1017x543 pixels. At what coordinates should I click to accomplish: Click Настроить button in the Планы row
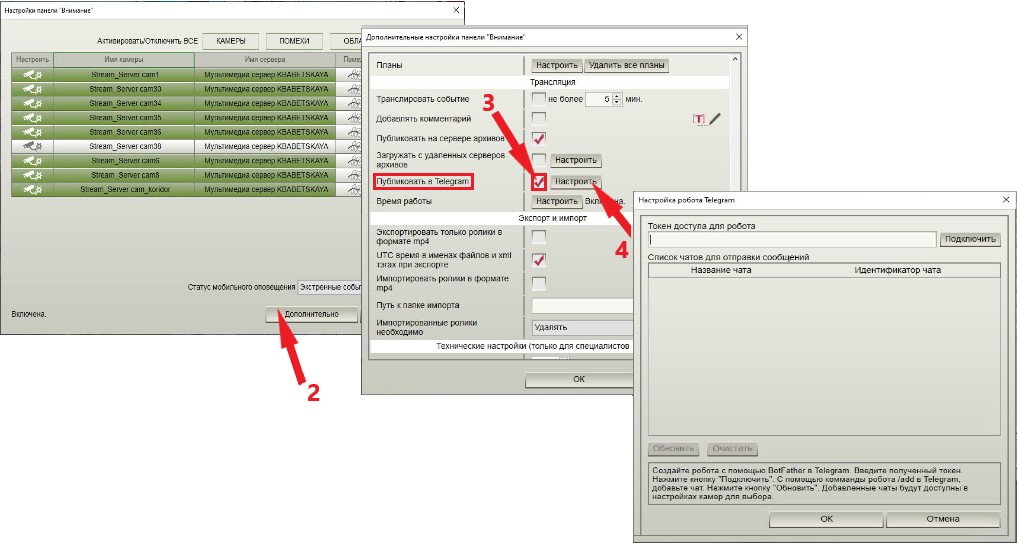[557, 66]
